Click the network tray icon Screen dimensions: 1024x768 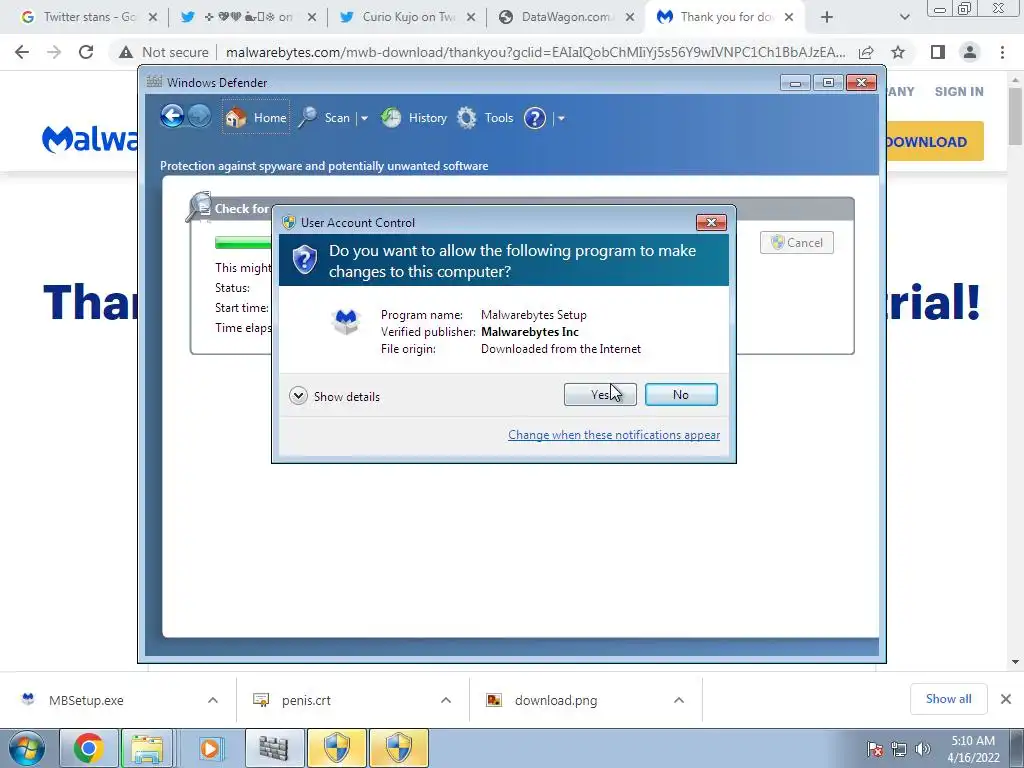click(x=899, y=749)
